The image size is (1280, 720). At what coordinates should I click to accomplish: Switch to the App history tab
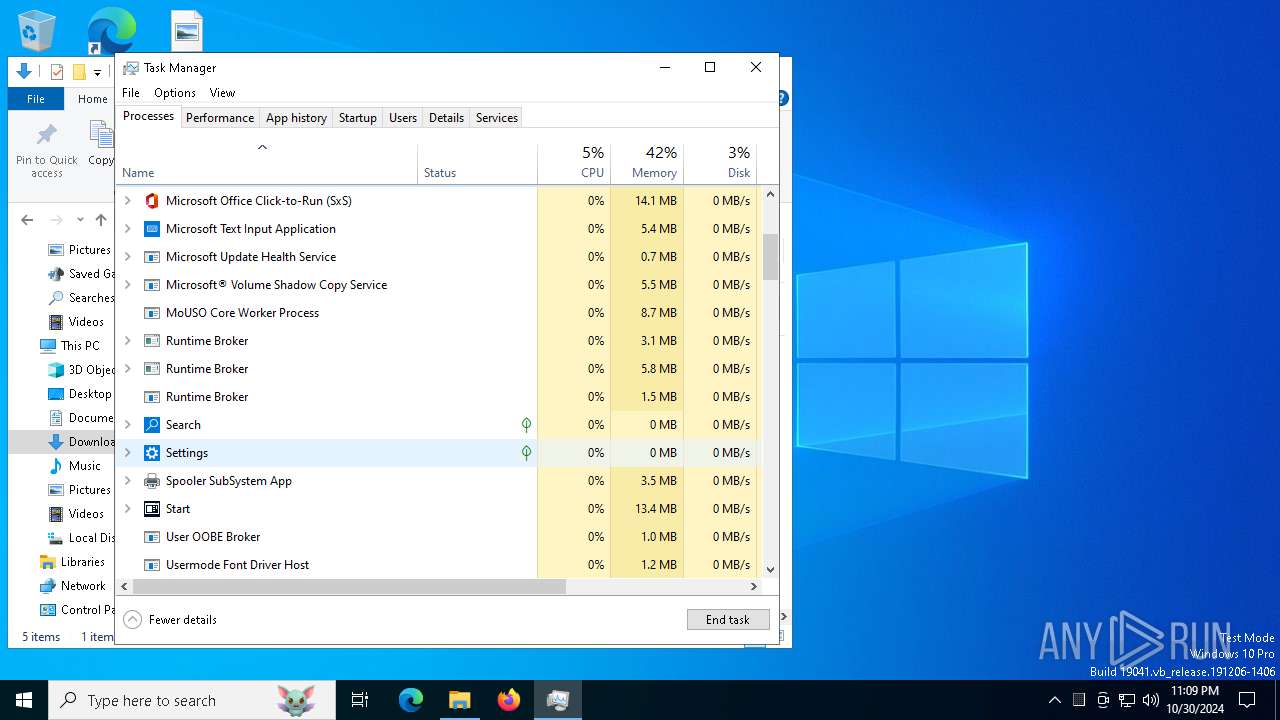pyautogui.click(x=296, y=118)
